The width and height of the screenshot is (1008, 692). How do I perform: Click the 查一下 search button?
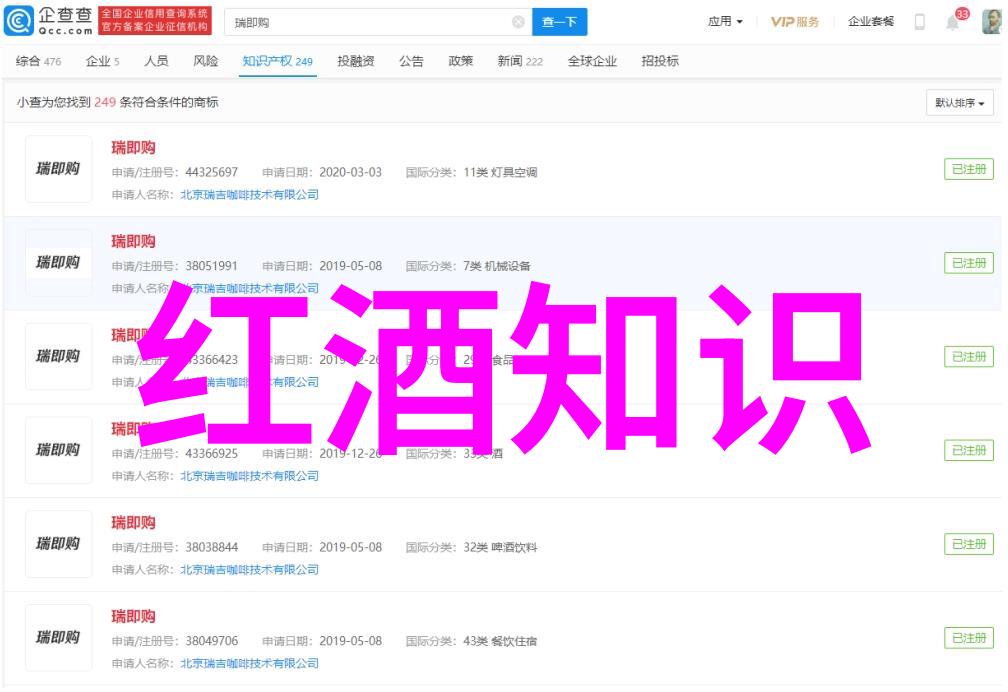[x=559, y=23]
